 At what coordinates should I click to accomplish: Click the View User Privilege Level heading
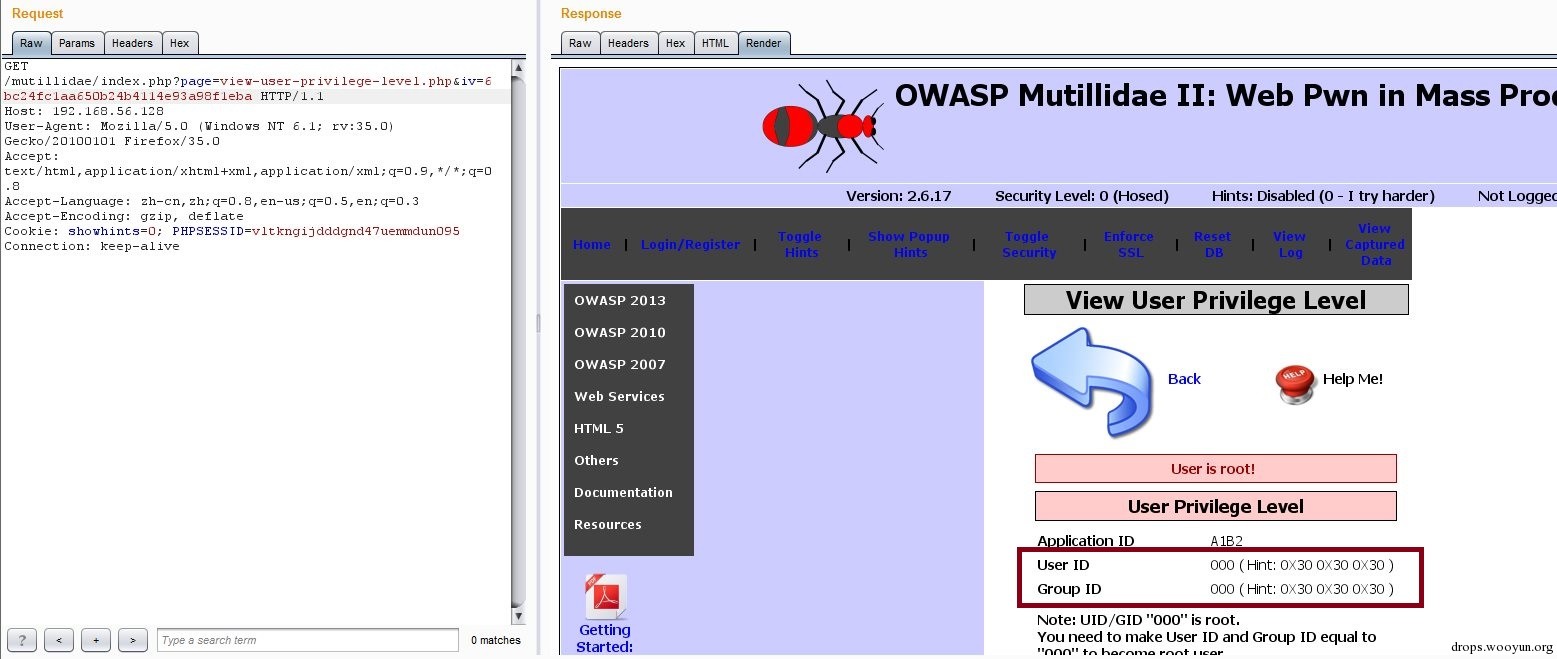[x=1216, y=300]
